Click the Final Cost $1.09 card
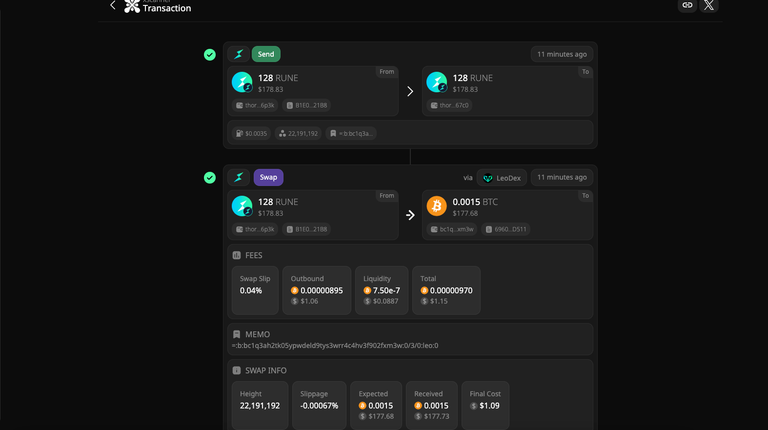Viewport: 768px width, 430px height. click(x=485, y=406)
